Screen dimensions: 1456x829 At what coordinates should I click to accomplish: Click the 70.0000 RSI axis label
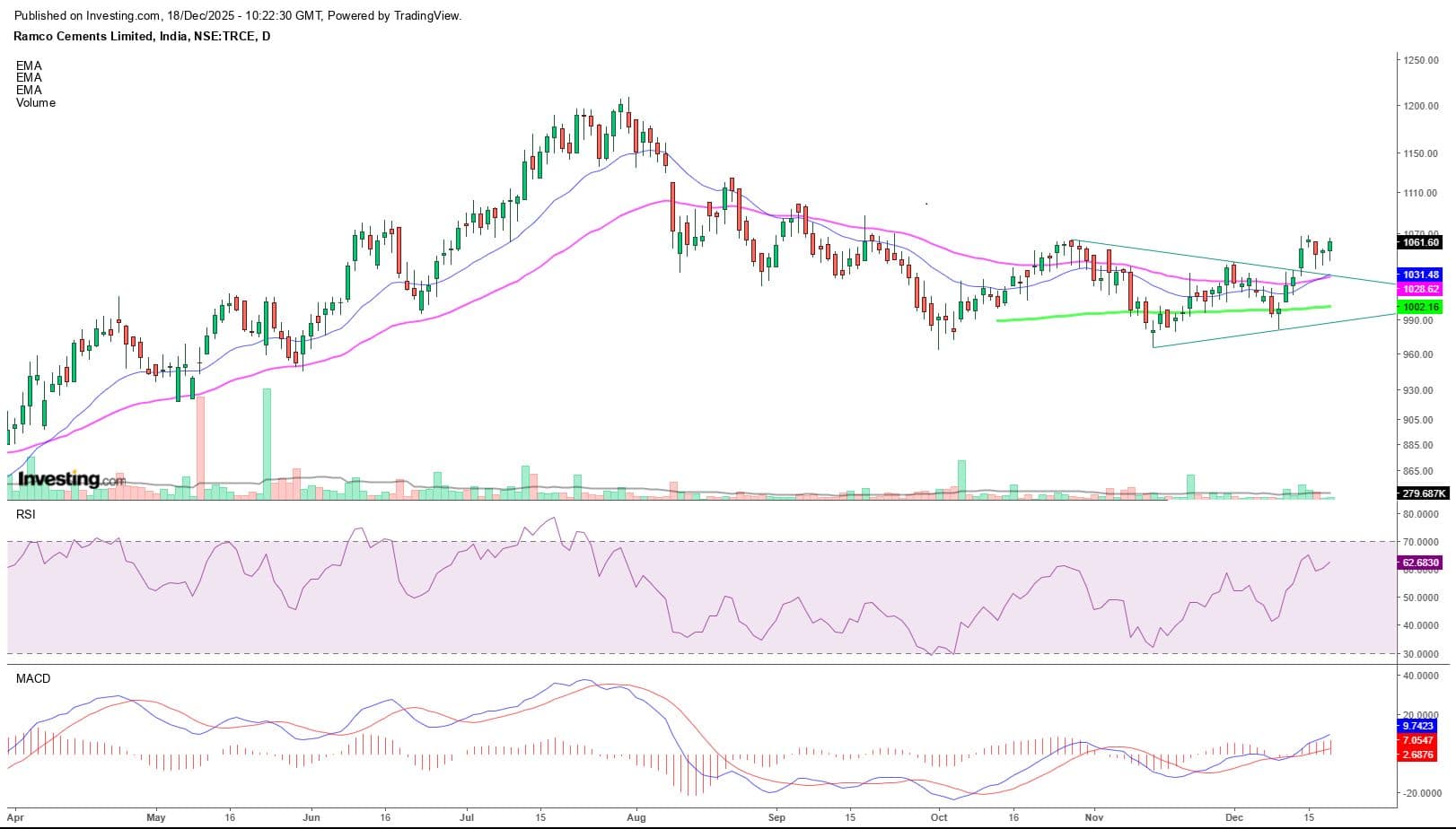[x=1421, y=542]
